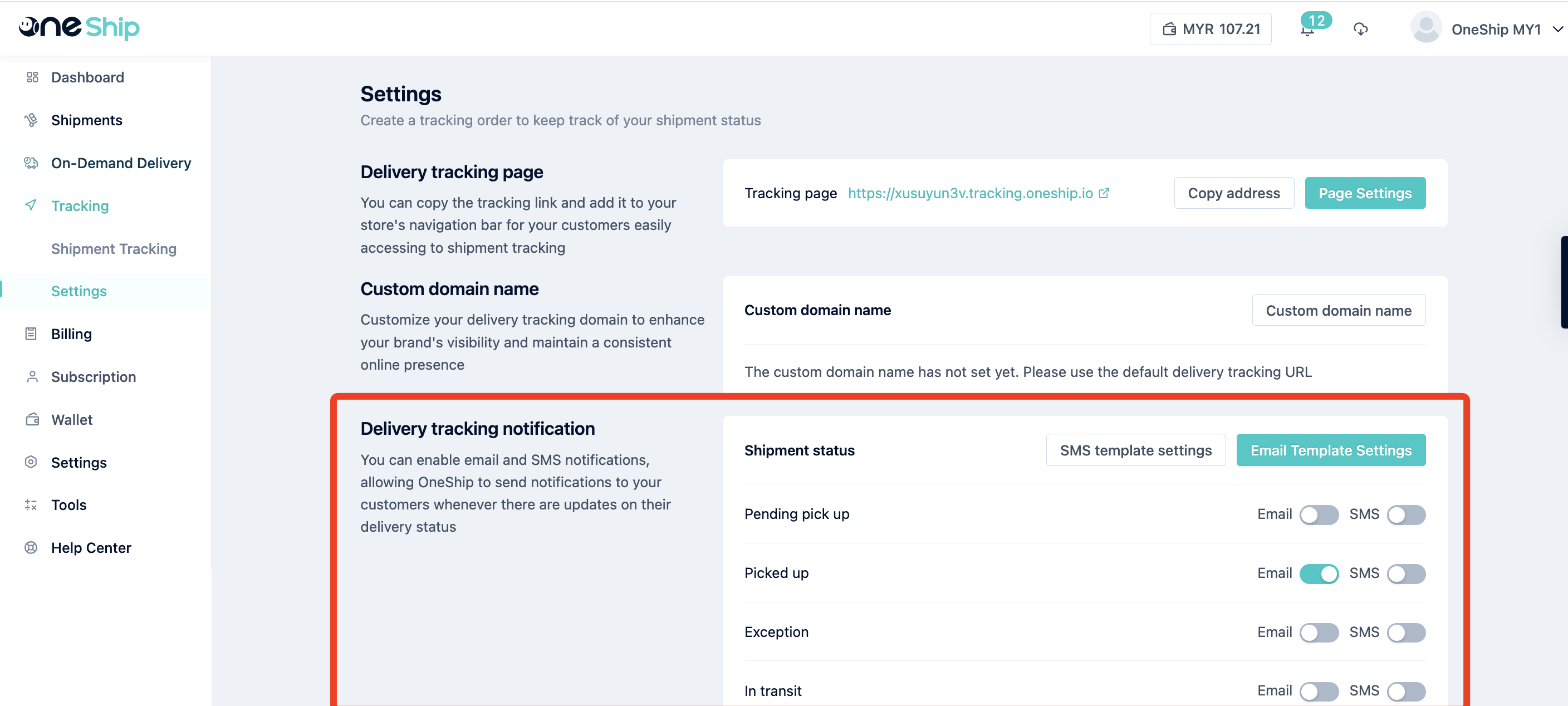Click the wallet icon beside MYR 107.21
This screenshot has height=706, width=1568.
(1169, 29)
